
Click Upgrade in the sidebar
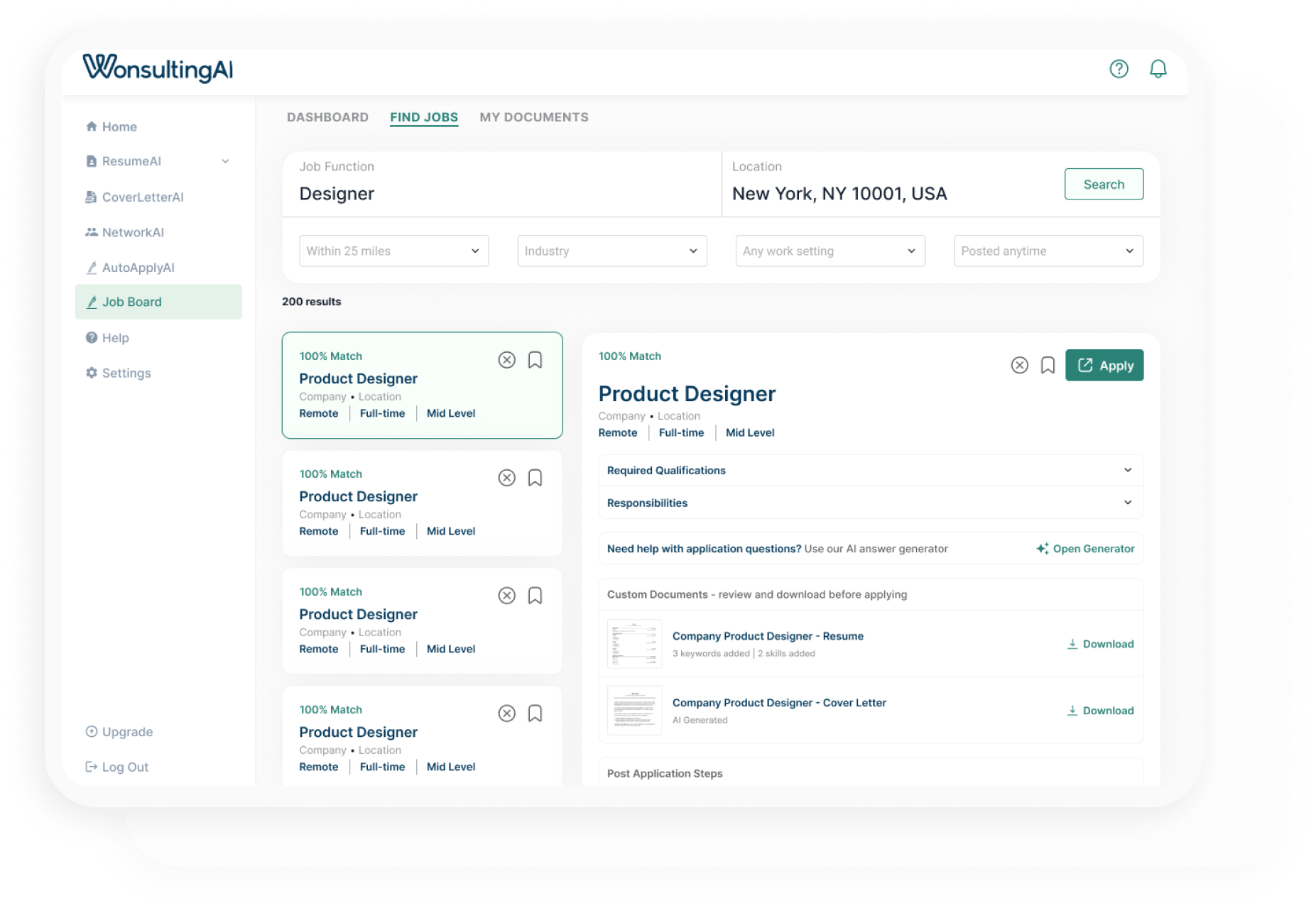(x=119, y=732)
